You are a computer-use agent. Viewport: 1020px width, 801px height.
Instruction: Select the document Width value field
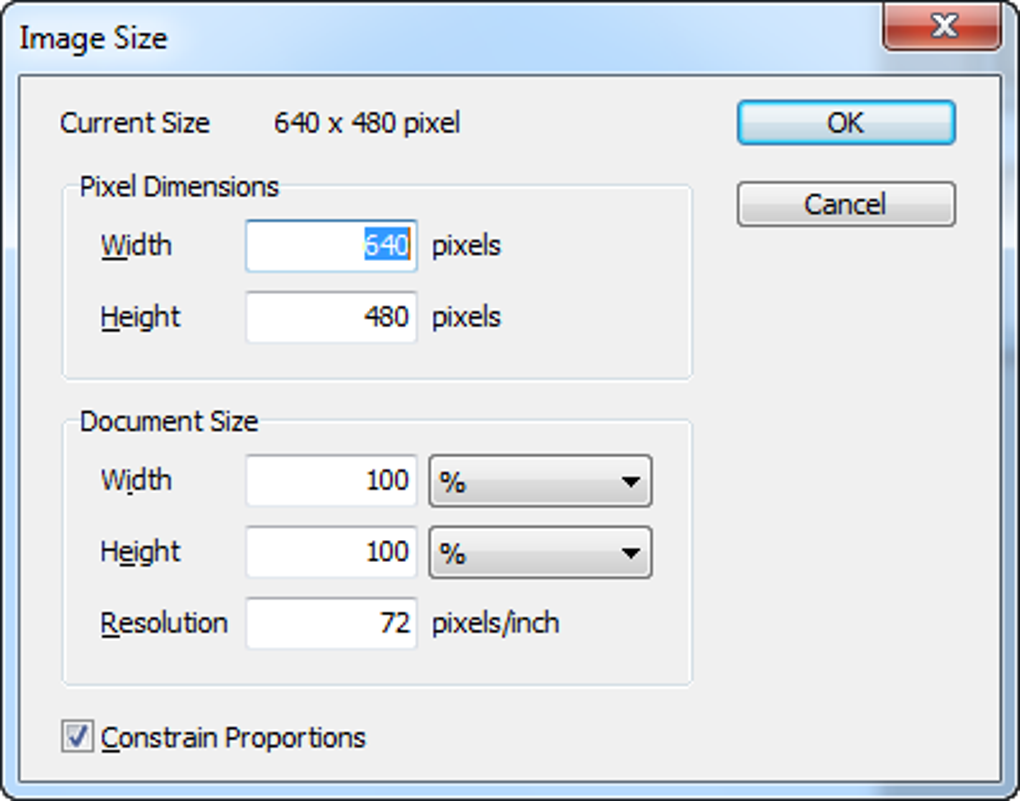click(x=330, y=481)
